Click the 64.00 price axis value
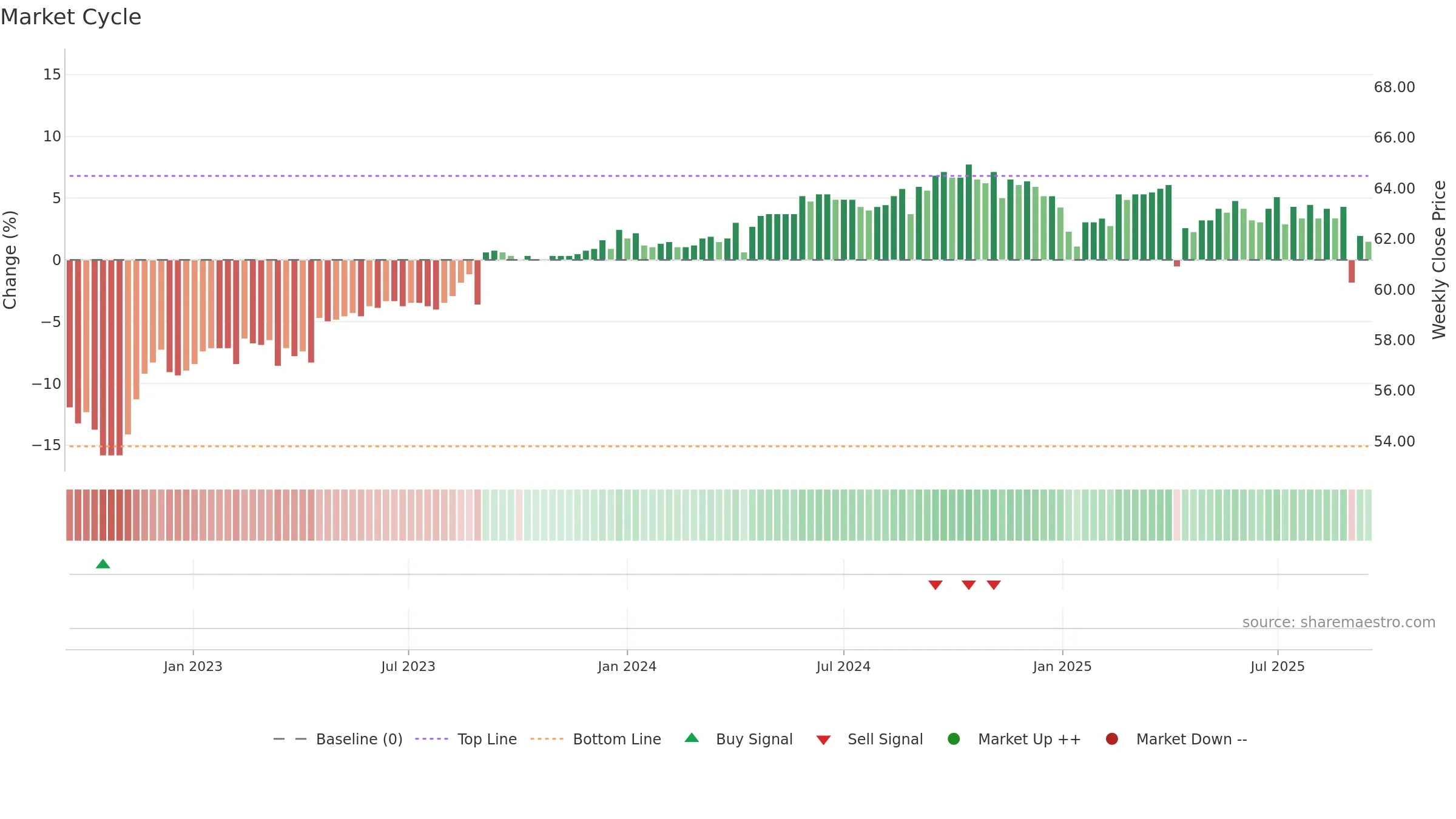Image resolution: width=1456 pixels, height=819 pixels. pyautogui.click(x=1394, y=189)
